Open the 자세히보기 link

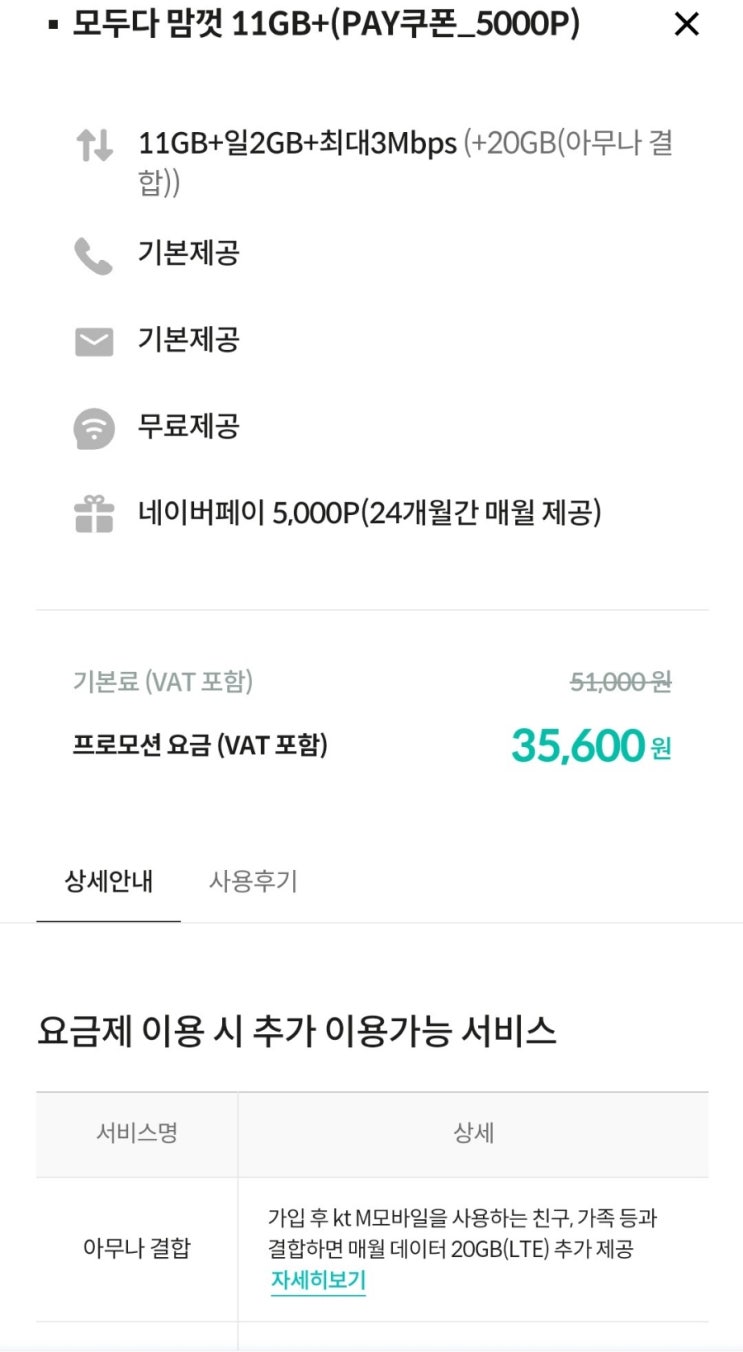pyautogui.click(x=318, y=1280)
